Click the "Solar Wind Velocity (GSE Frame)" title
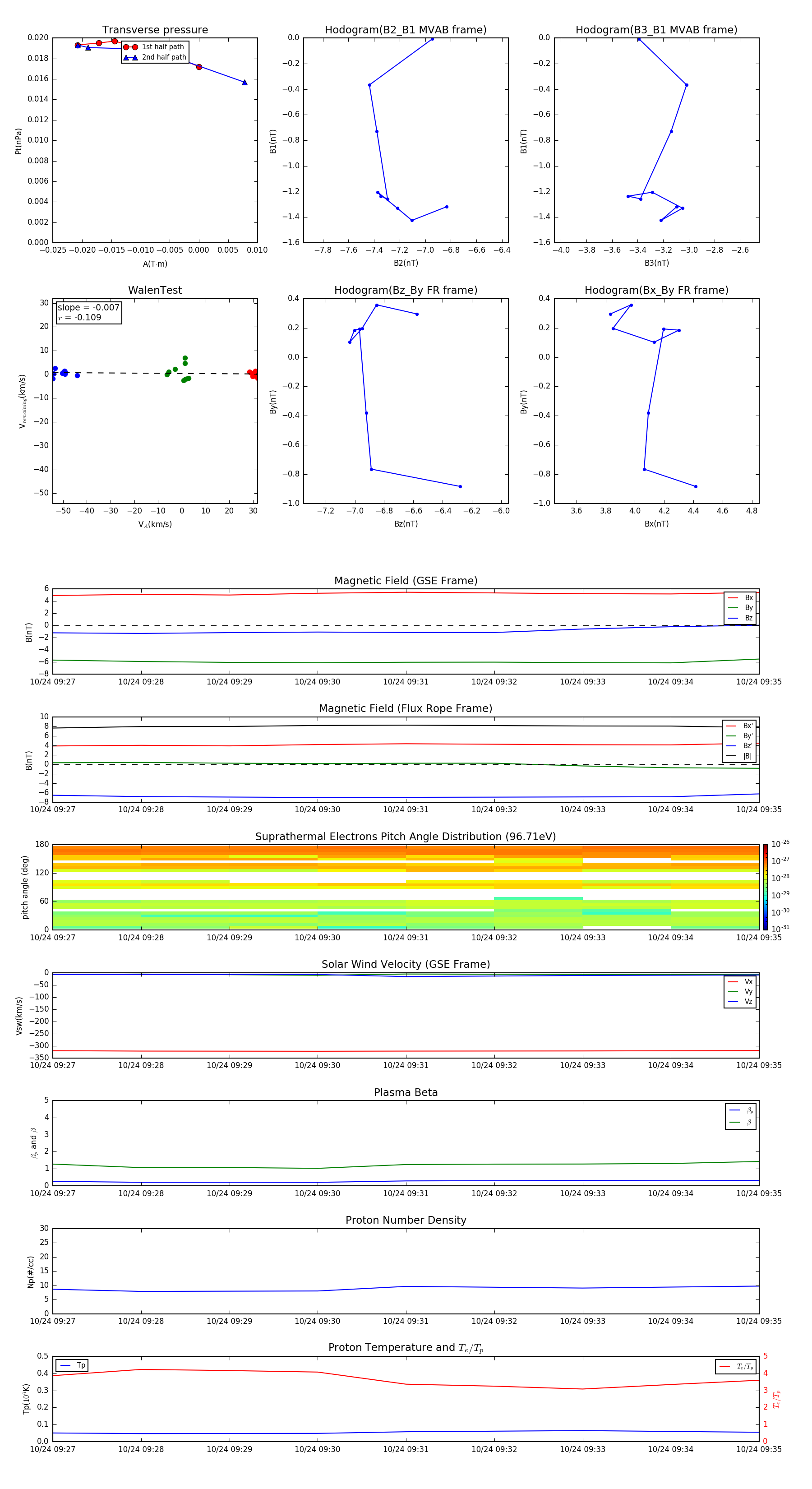This screenshot has height=1489, width=812. coord(406,964)
